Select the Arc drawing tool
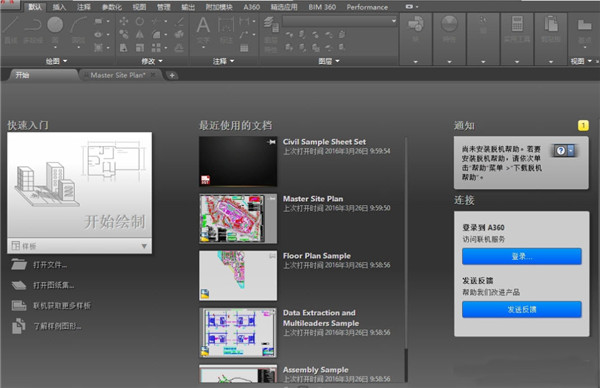Viewport: 600px width, 388px height. point(78,24)
